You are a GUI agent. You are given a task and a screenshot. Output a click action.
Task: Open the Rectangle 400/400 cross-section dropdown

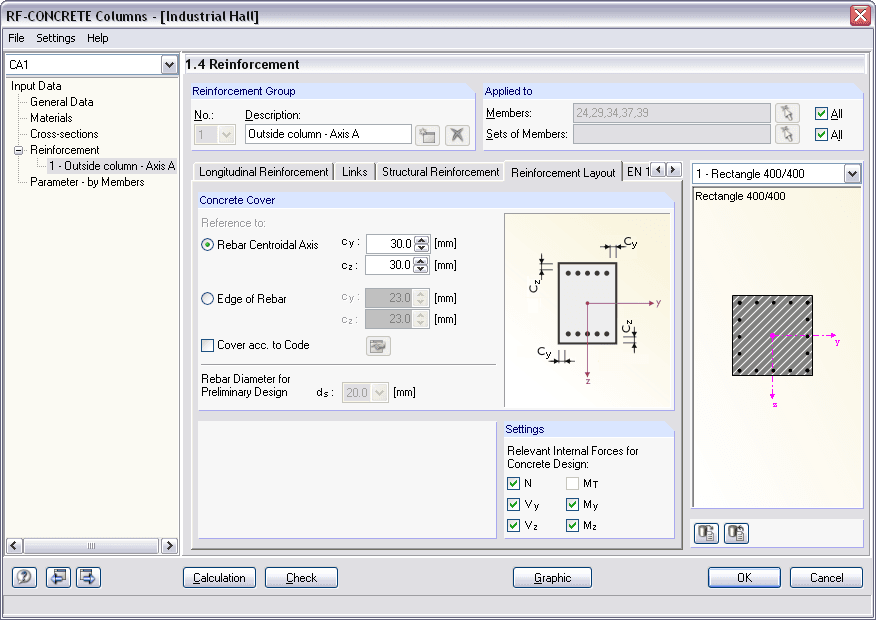point(852,174)
